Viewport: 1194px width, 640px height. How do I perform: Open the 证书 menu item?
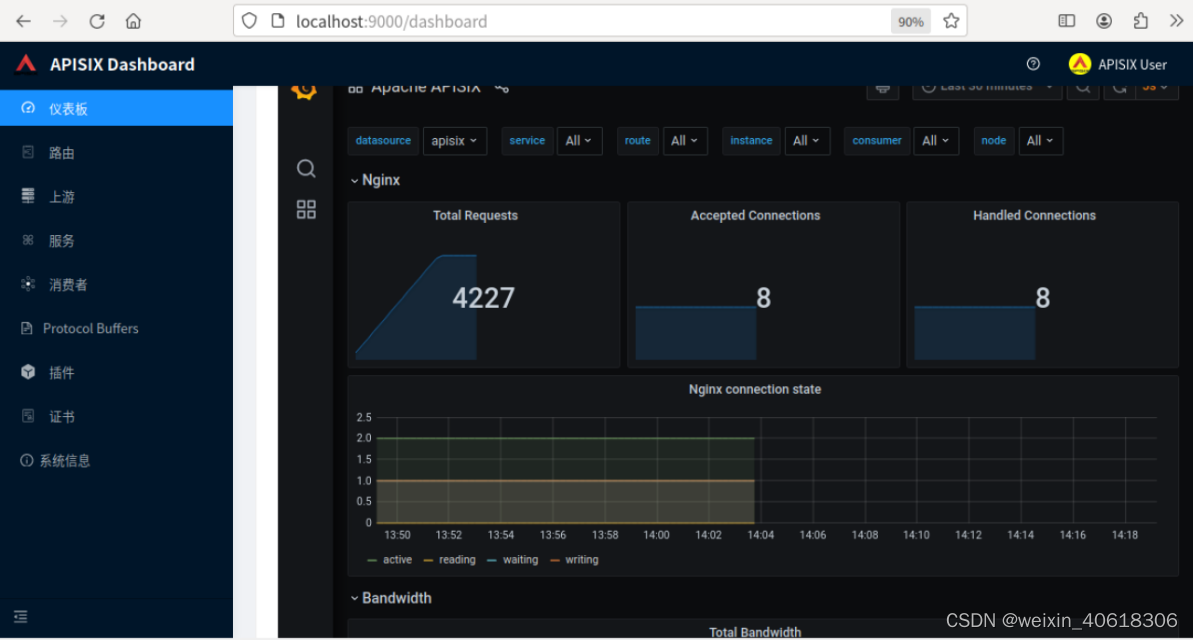coord(117,417)
